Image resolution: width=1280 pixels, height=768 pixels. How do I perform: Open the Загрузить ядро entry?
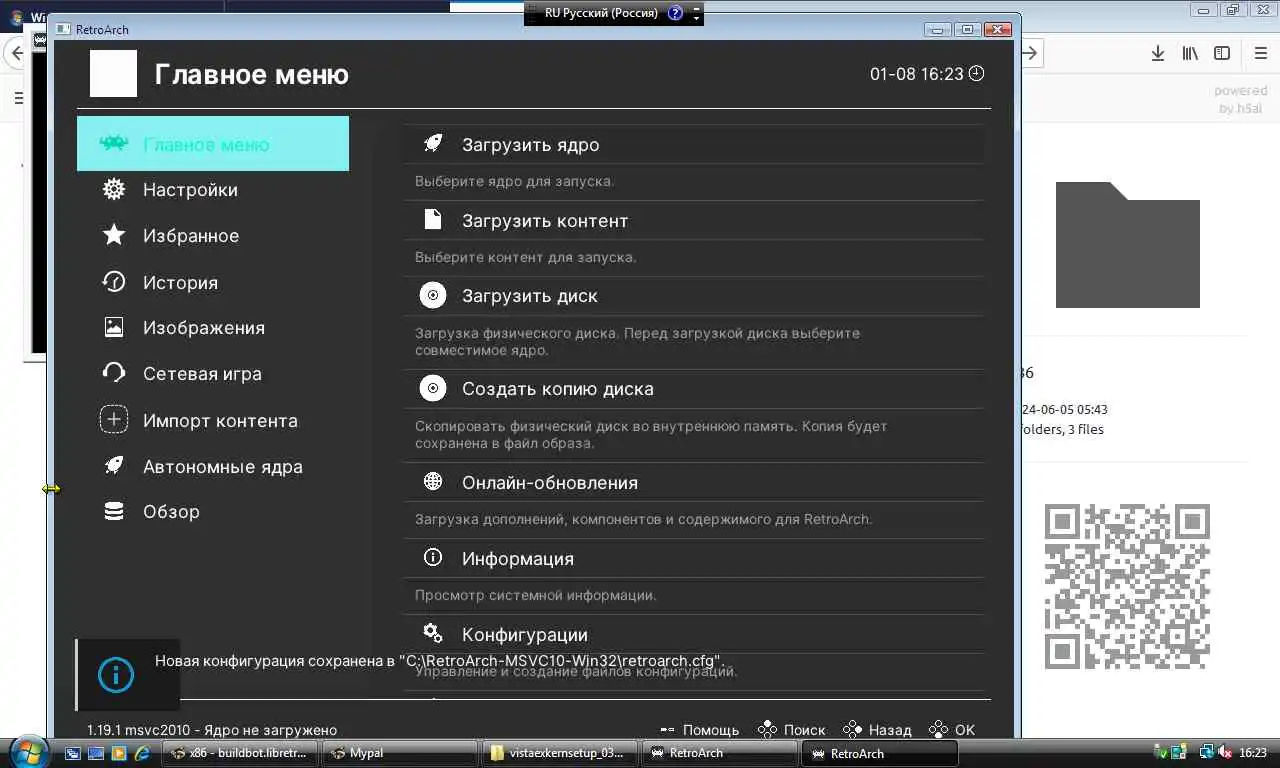(694, 144)
